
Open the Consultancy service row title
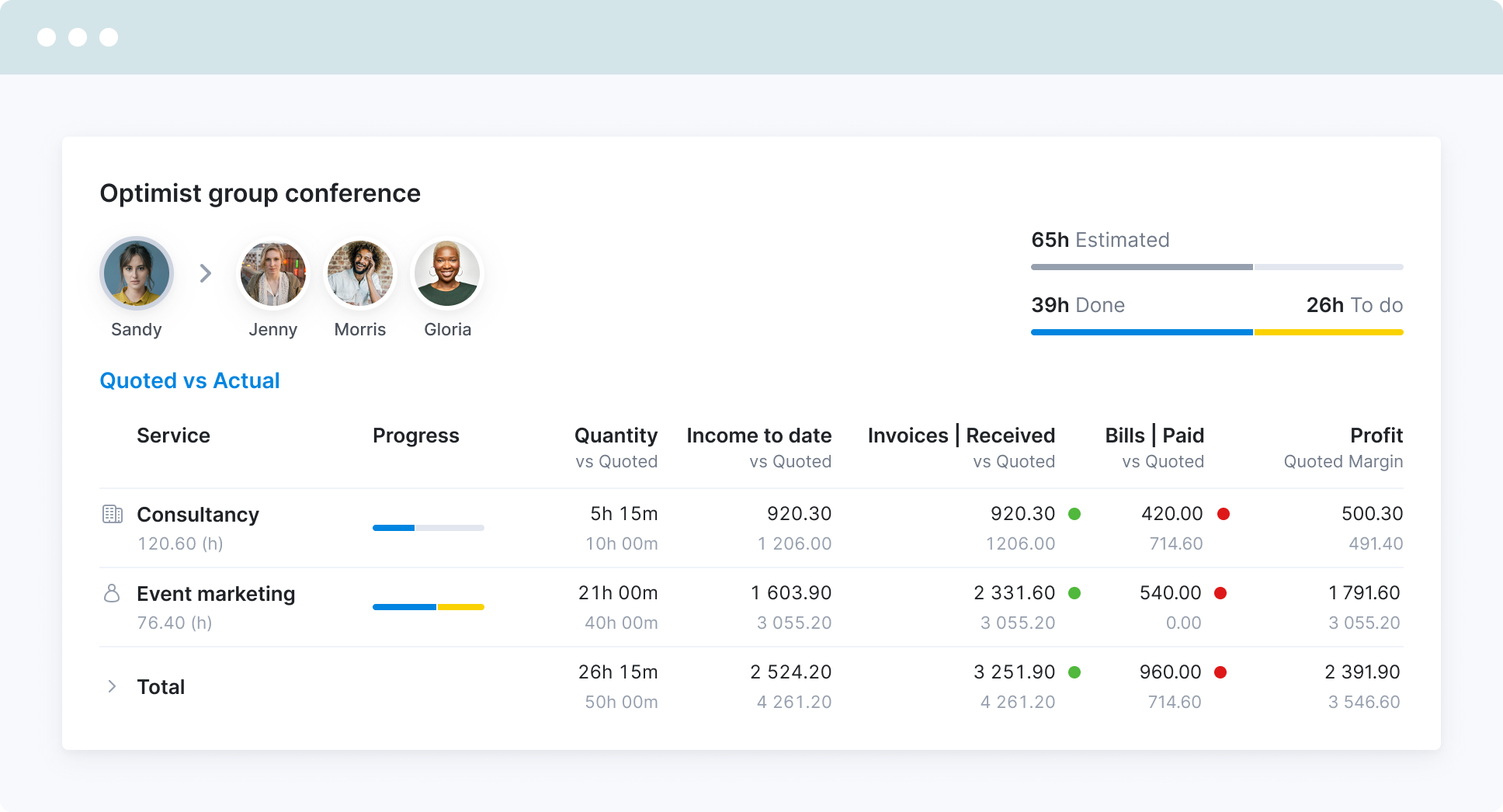coord(198,515)
